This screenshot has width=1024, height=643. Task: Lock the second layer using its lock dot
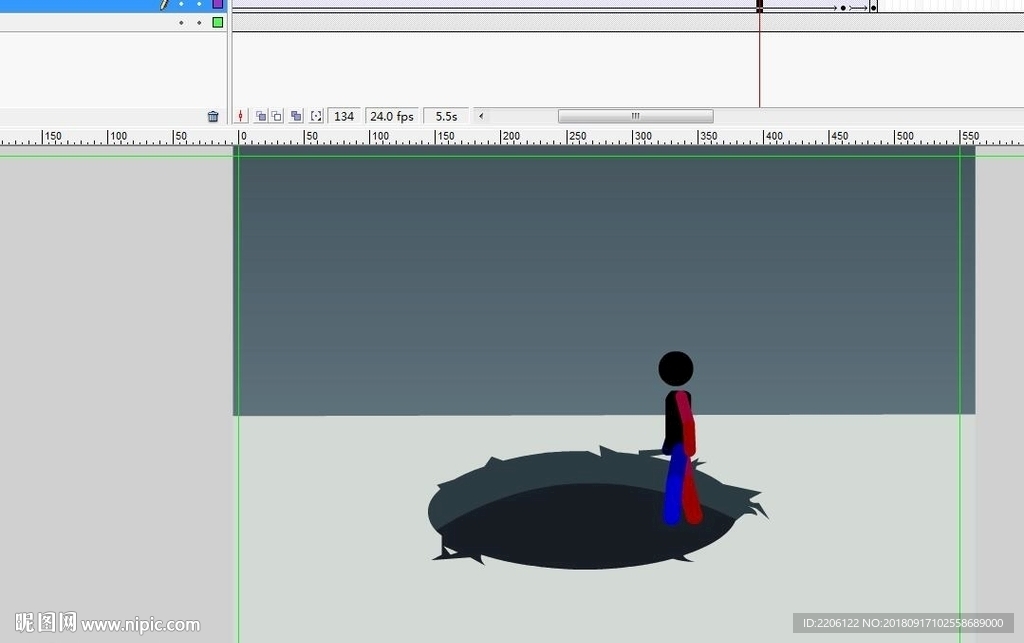tap(198, 22)
